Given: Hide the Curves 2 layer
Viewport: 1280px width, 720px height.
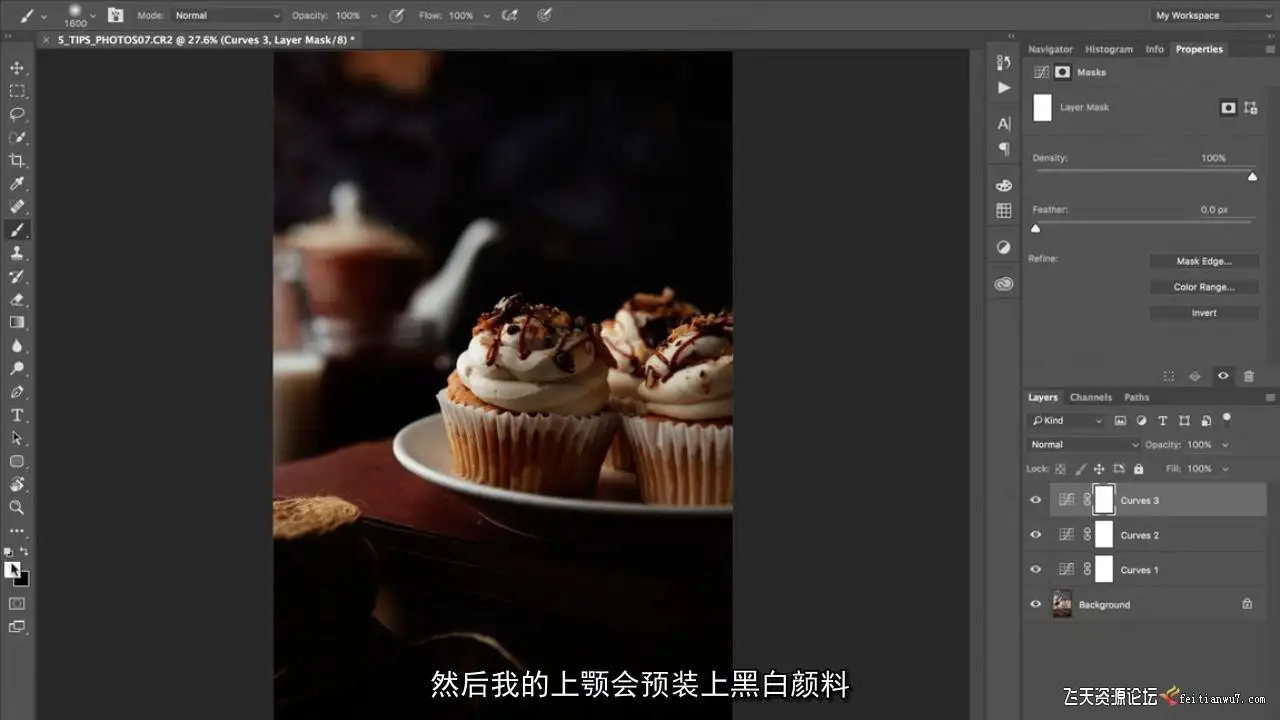Looking at the screenshot, I should coord(1036,535).
